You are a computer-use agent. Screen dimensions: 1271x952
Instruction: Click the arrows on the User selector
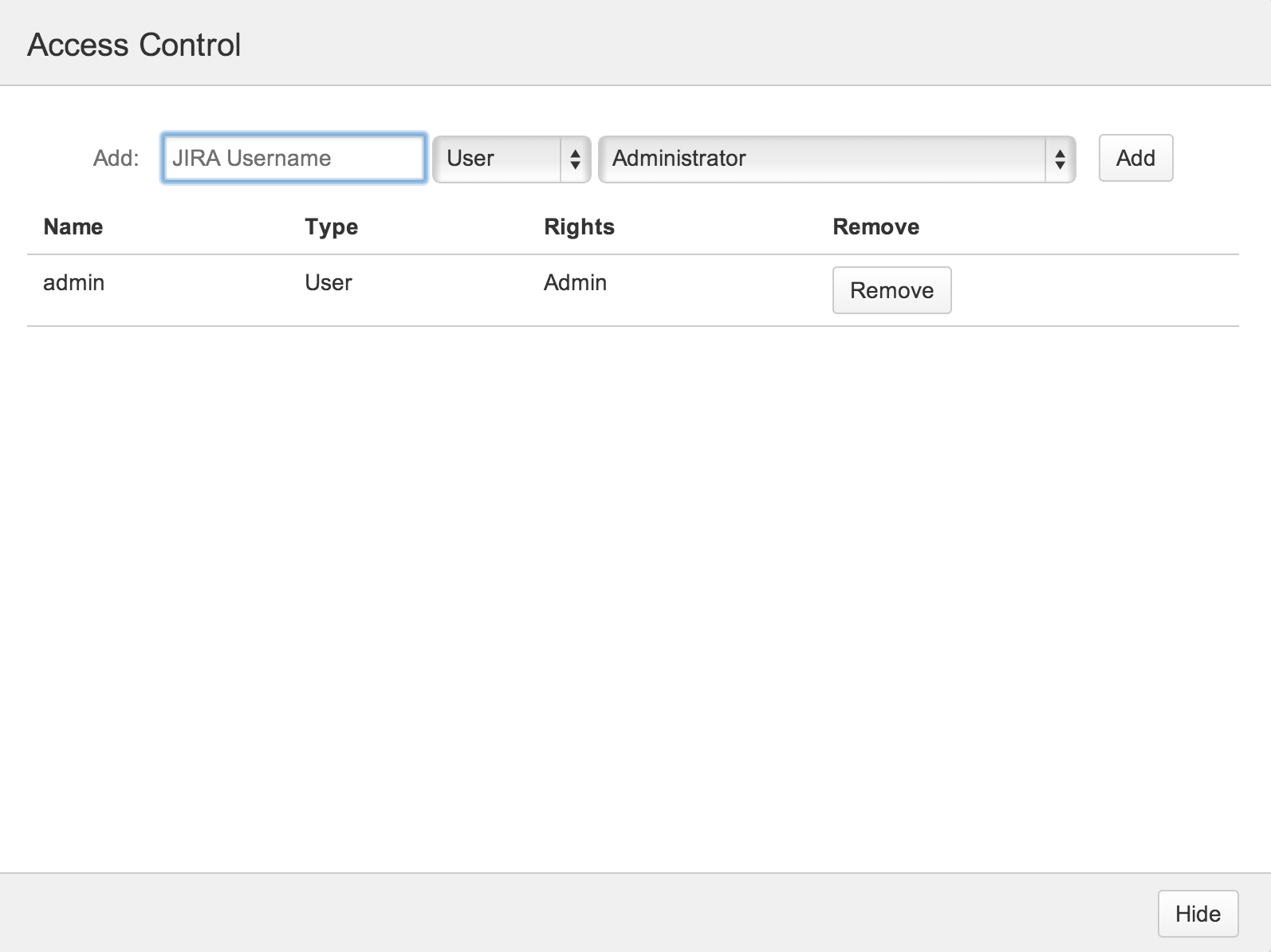(575, 159)
